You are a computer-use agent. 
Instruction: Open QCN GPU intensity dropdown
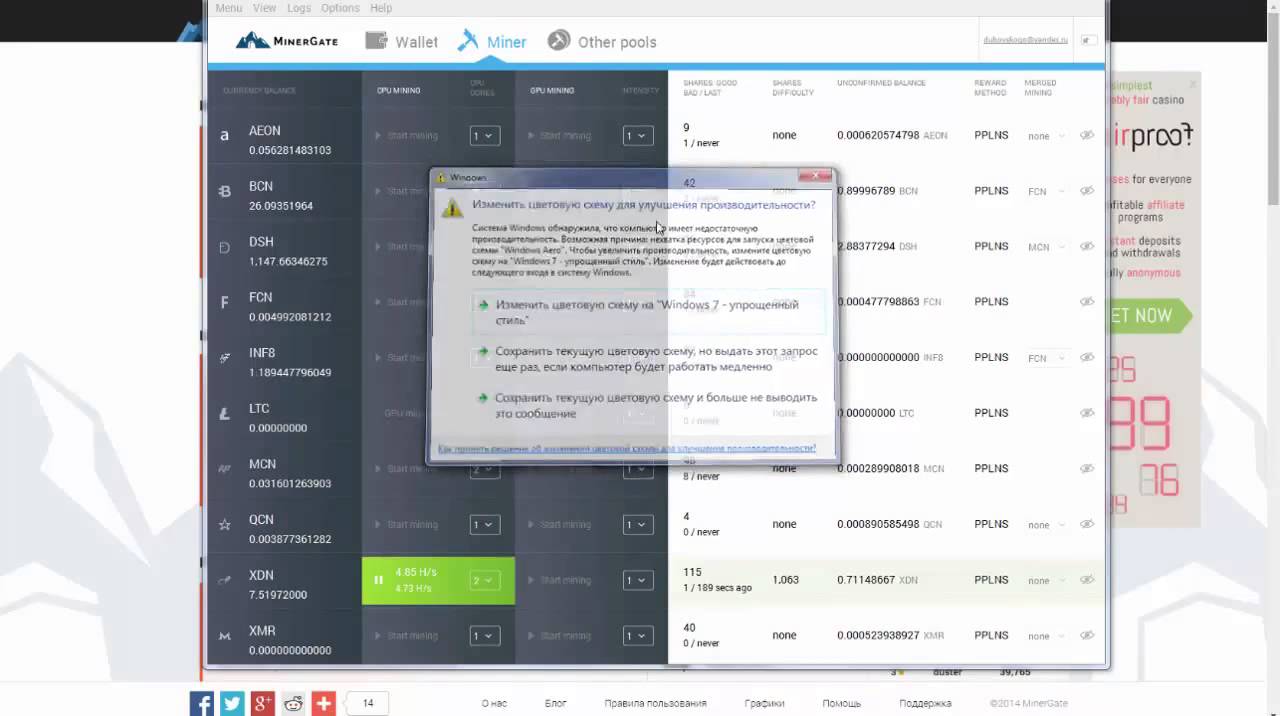[638, 524]
